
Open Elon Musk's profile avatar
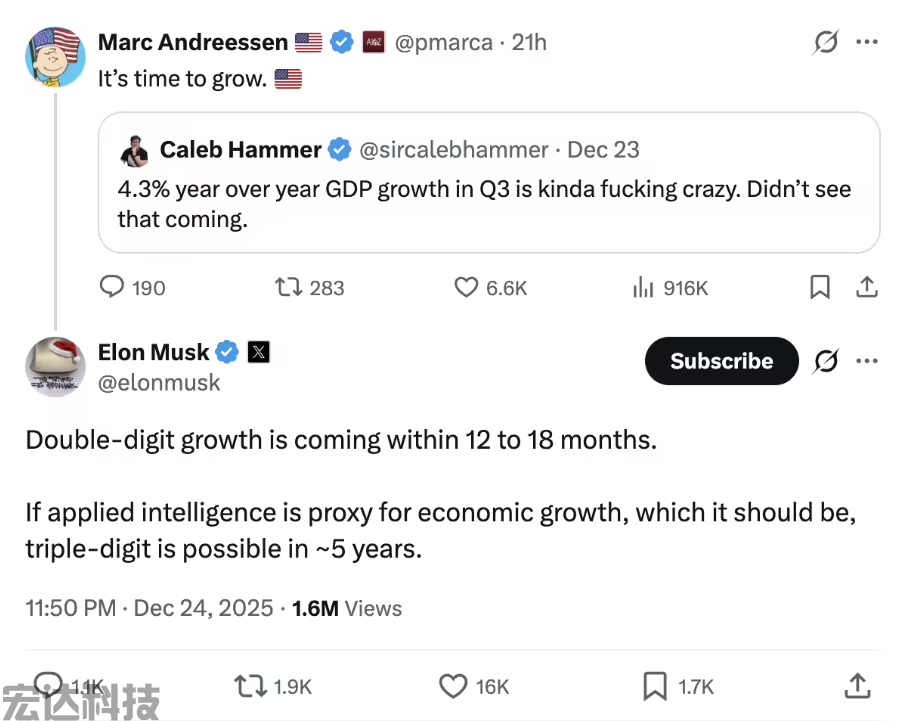pyautogui.click(x=55, y=366)
